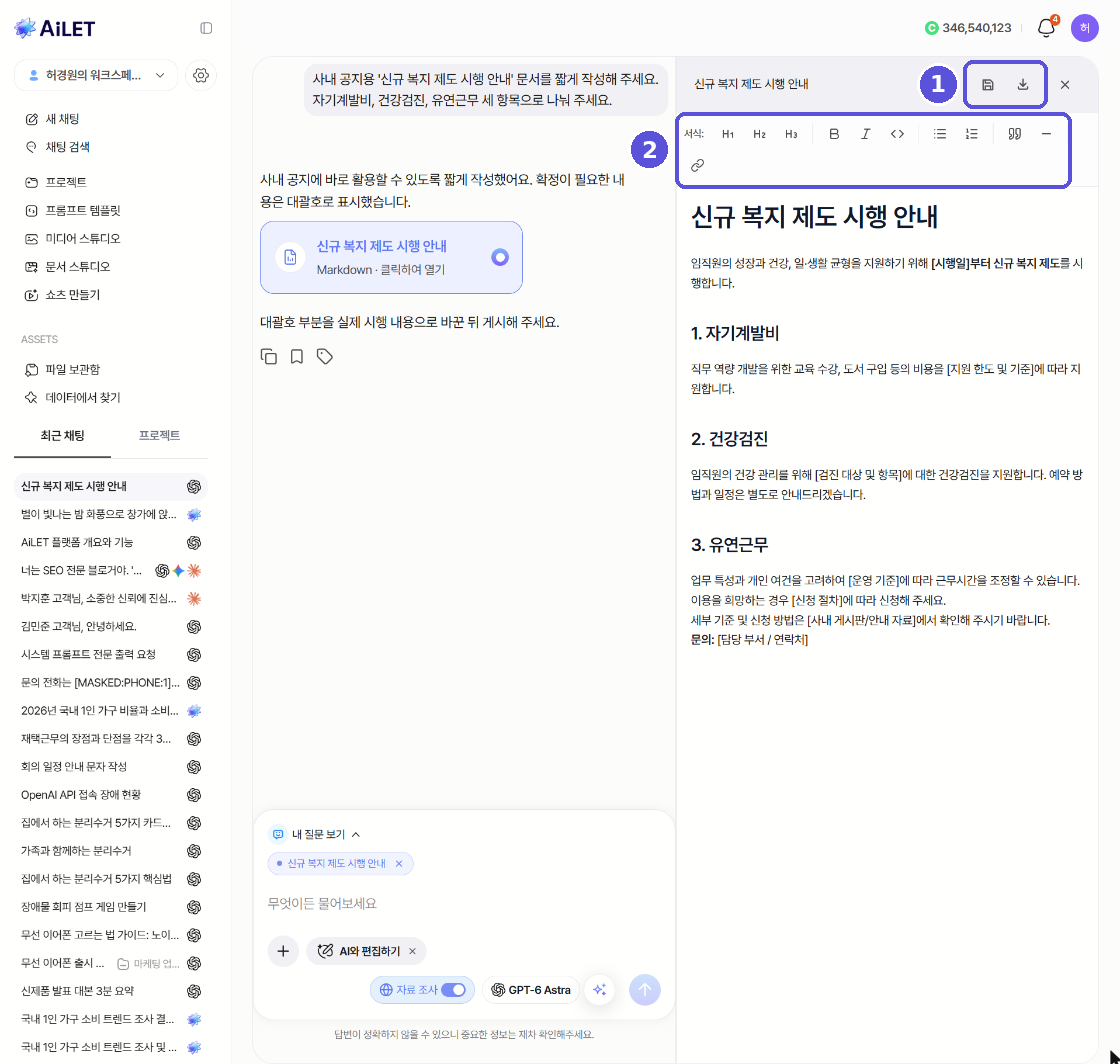The height and width of the screenshot is (1064, 1120).
Task: Open chat '2026년 국내 1인 가구 비율과 소비...'
Action: click(111, 711)
